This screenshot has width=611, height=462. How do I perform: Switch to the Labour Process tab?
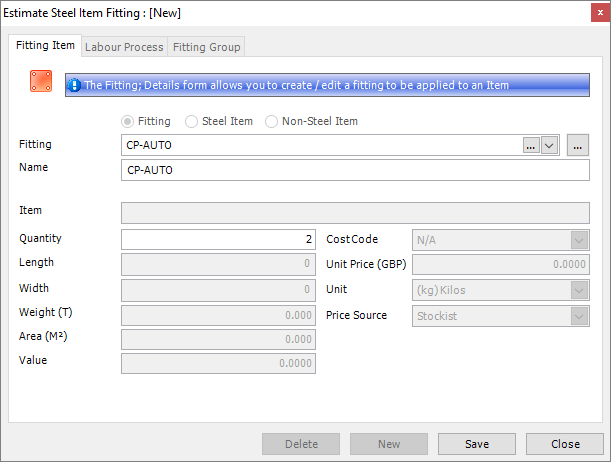coord(123,47)
